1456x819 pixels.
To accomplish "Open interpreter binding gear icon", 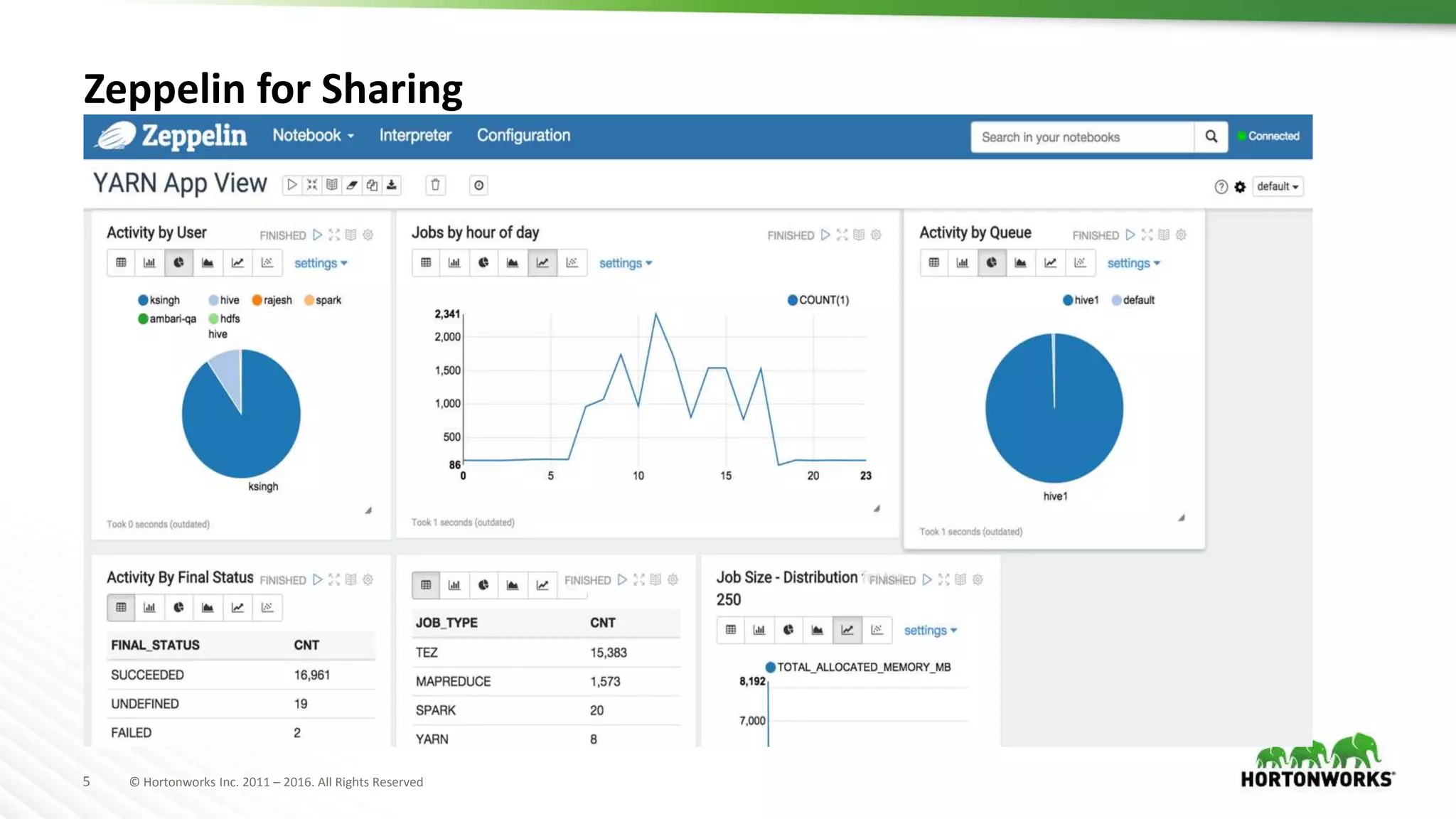I will pyautogui.click(x=1240, y=187).
